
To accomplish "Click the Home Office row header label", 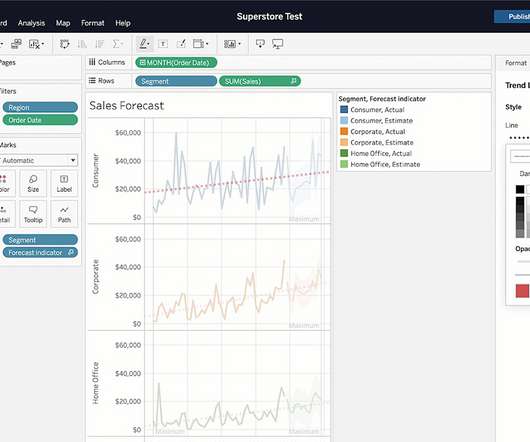I will tap(95, 383).
